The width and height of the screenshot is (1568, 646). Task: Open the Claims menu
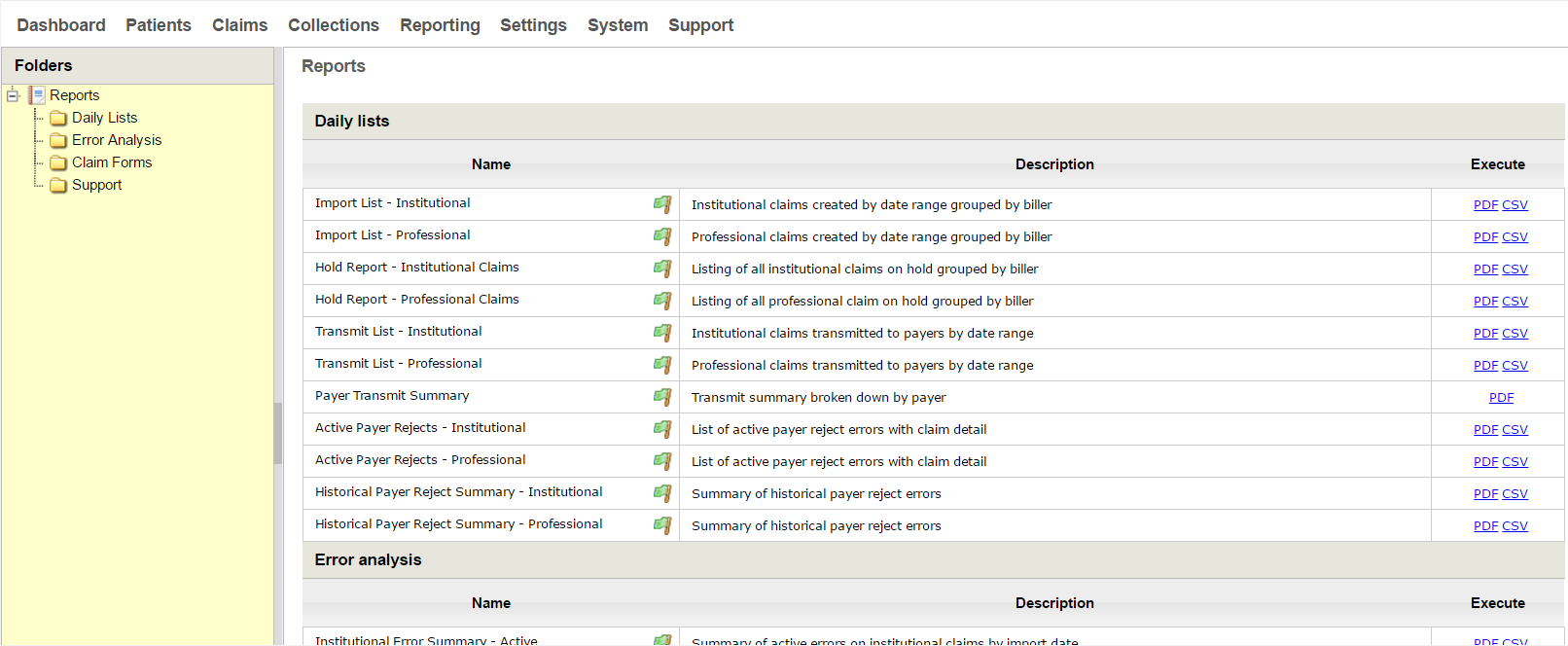239,25
